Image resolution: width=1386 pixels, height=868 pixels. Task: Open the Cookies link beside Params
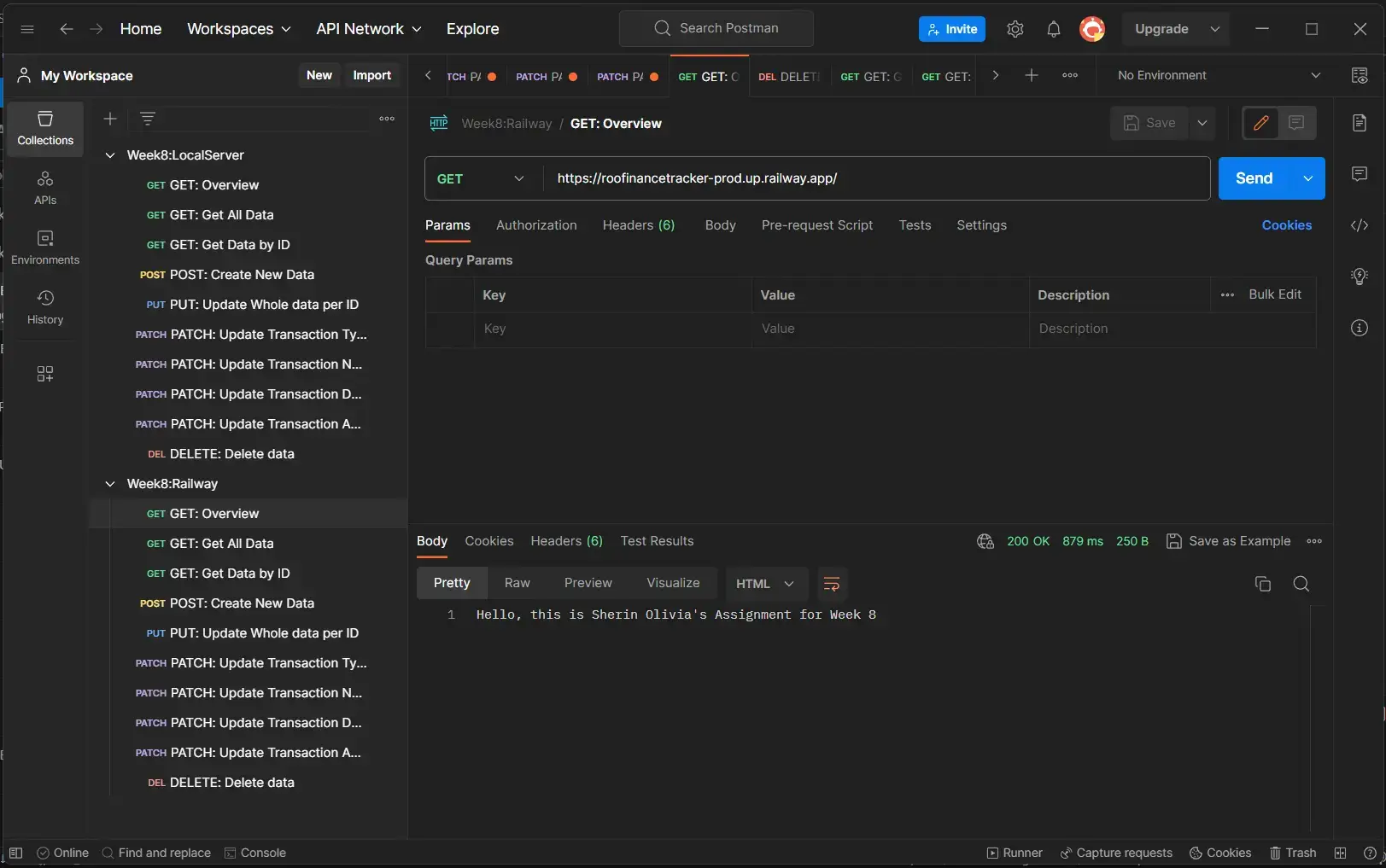tap(1286, 225)
